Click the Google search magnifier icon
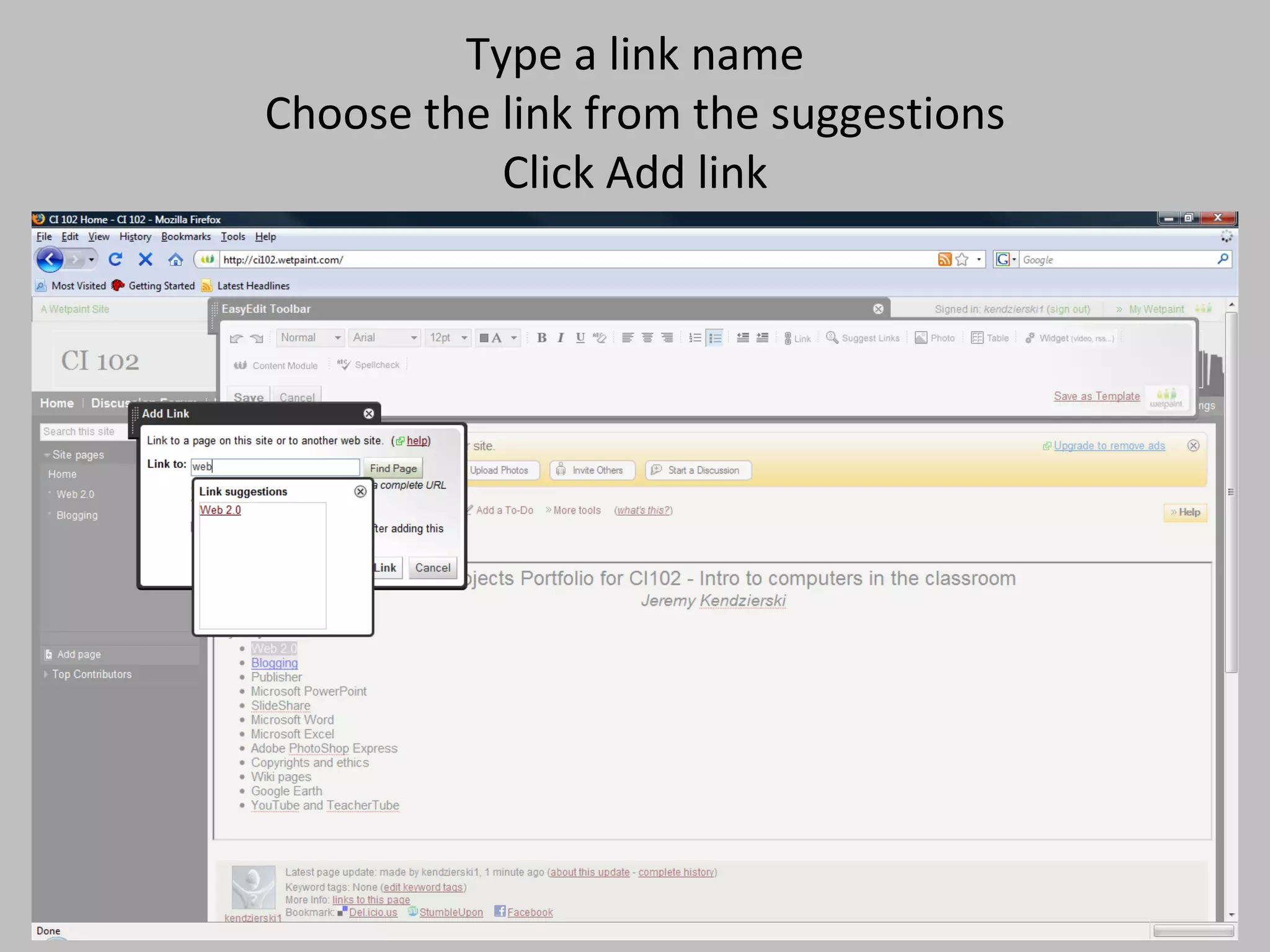 [x=1222, y=259]
